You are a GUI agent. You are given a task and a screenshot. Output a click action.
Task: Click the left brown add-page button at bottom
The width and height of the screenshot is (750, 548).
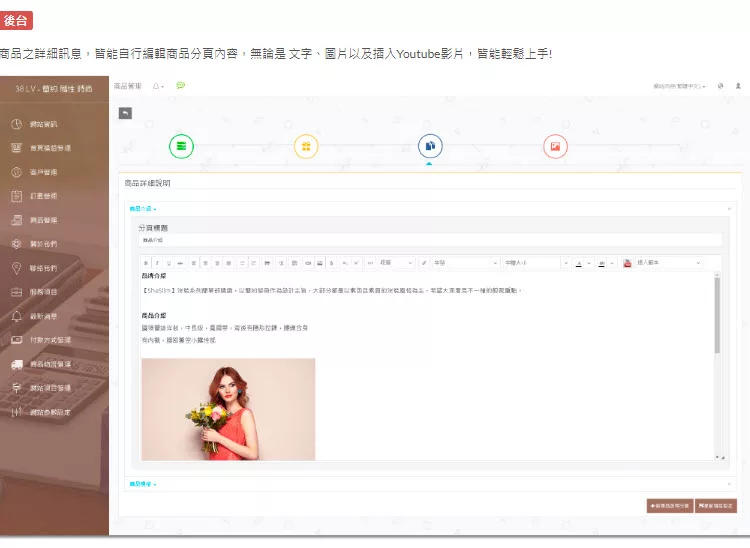[670, 505]
